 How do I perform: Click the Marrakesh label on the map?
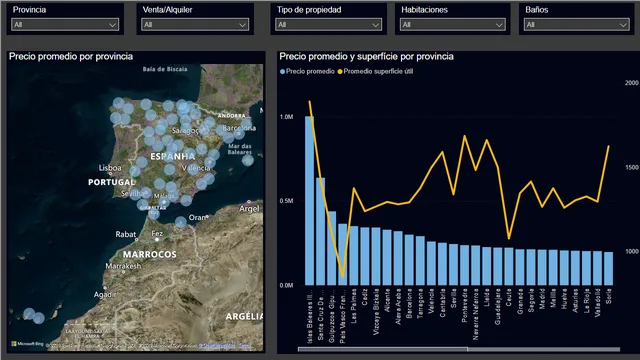coord(123,266)
